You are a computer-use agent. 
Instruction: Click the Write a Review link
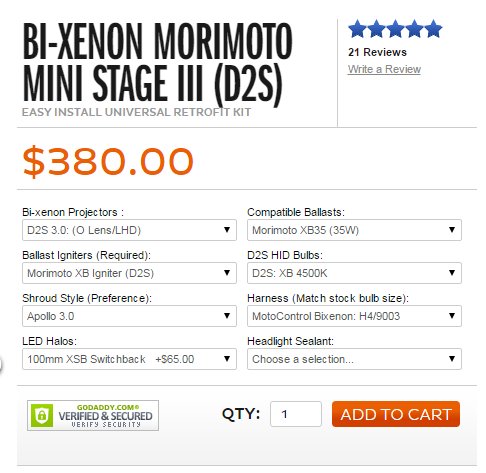[x=384, y=69]
